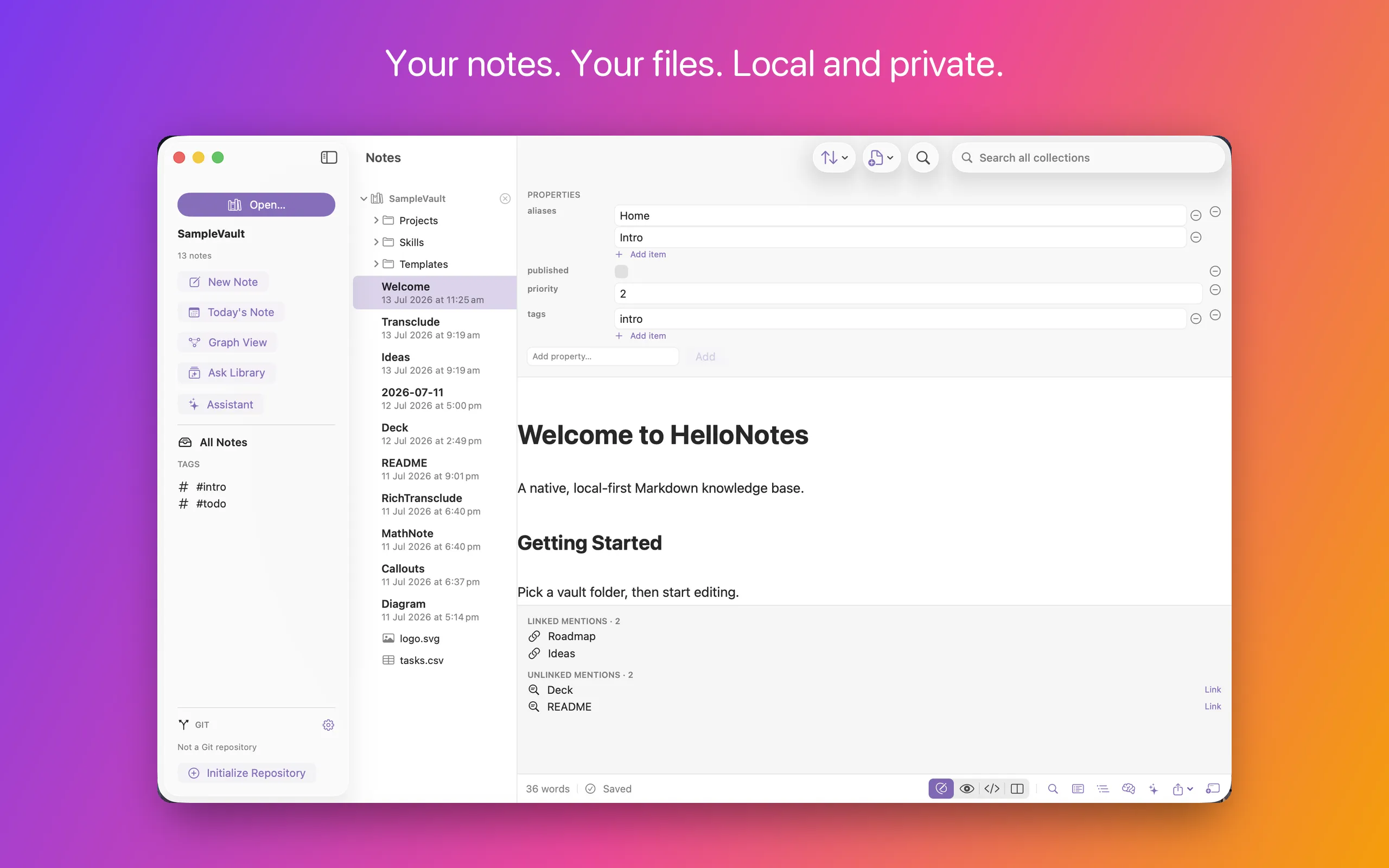This screenshot has height=868, width=1389.
Task: Add item under aliases
Action: click(641, 254)
